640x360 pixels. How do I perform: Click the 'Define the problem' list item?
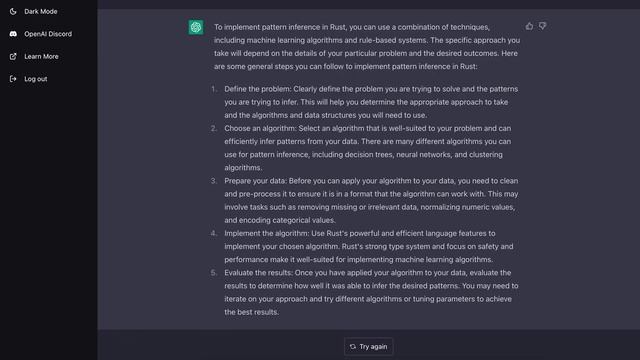point(371,102)
